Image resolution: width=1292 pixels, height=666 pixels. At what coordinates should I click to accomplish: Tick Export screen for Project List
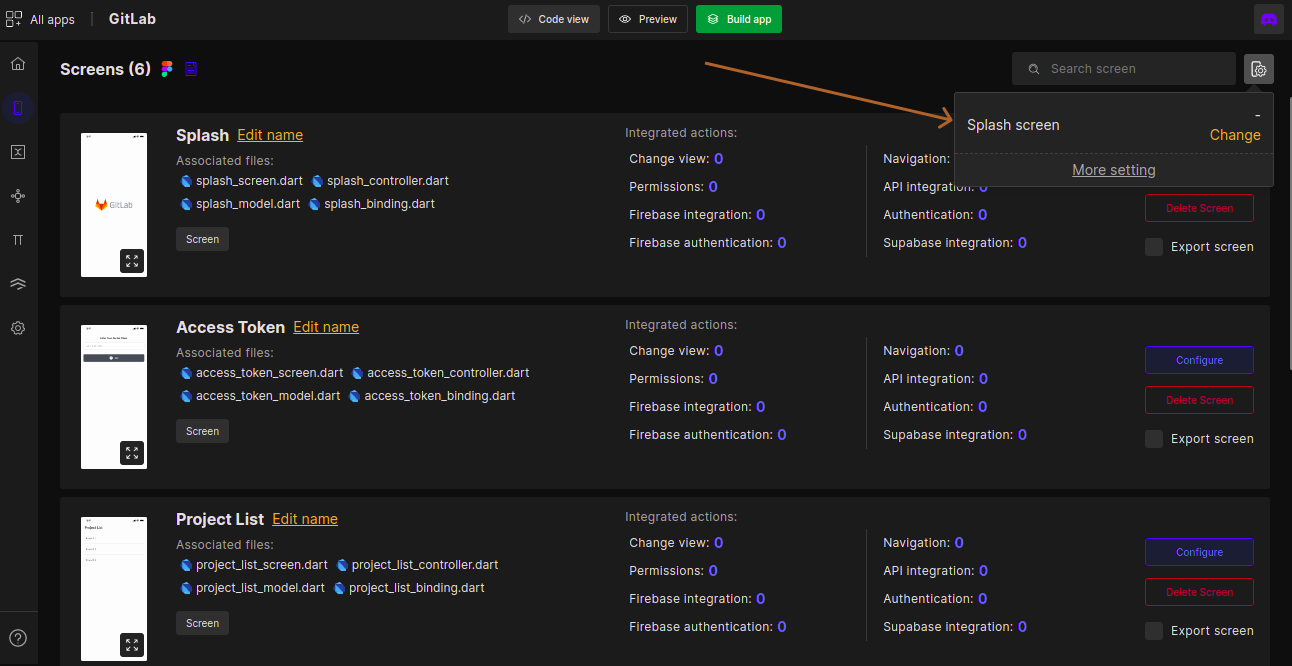pos(1152,630)
